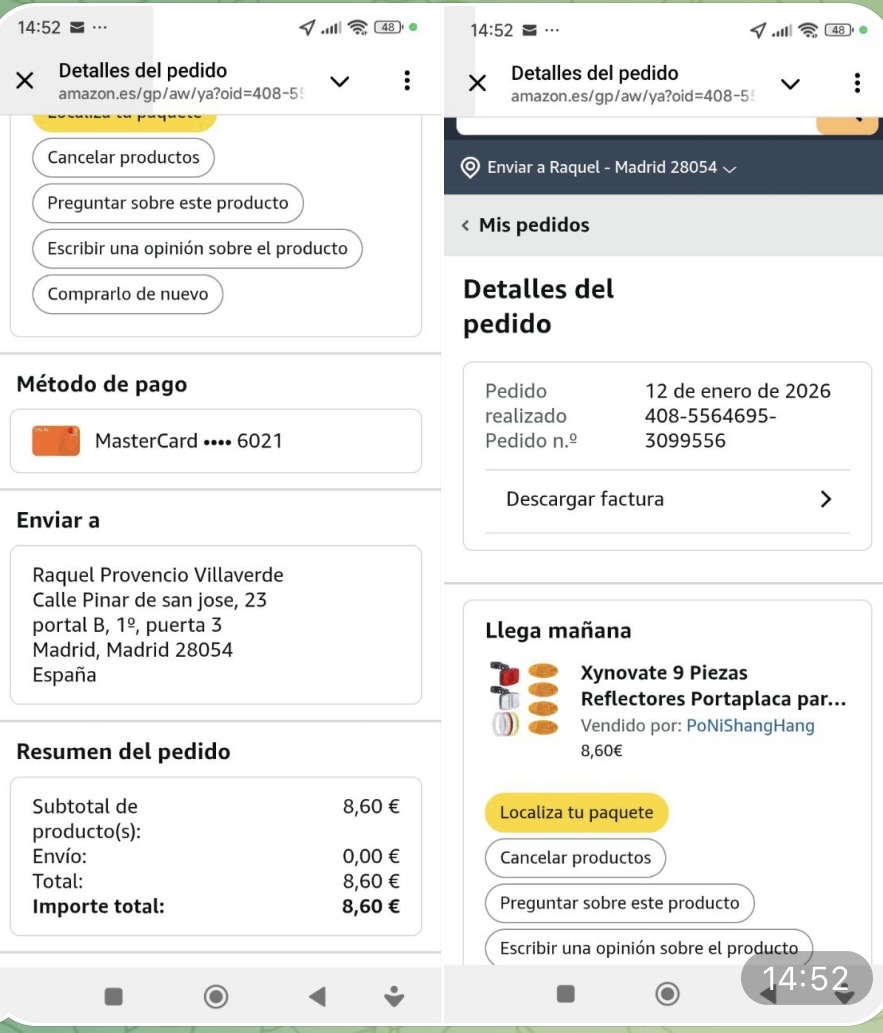This screenshot has height=1033, width=883.
Task: Click the location pin icon beside Enviar a Raquel
Action: 470,167
